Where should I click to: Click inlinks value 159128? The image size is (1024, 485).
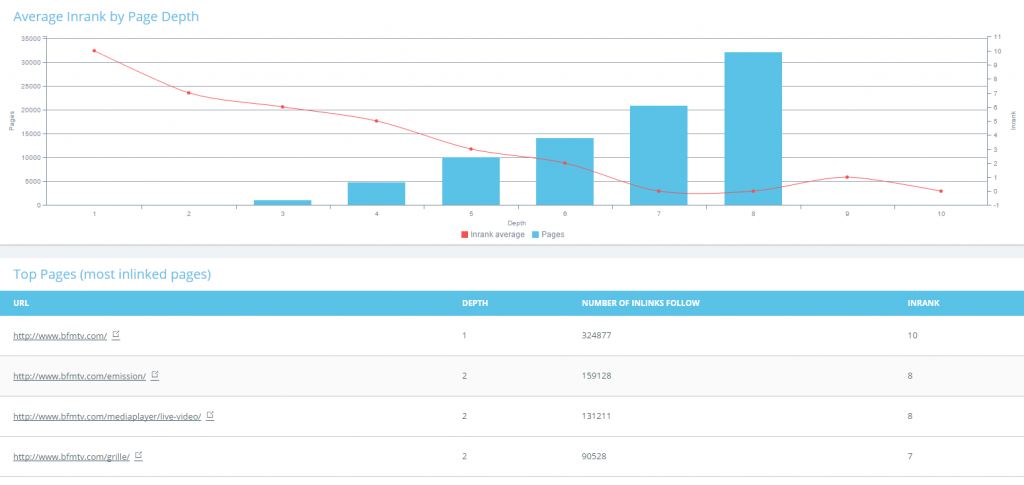point(596,376)
